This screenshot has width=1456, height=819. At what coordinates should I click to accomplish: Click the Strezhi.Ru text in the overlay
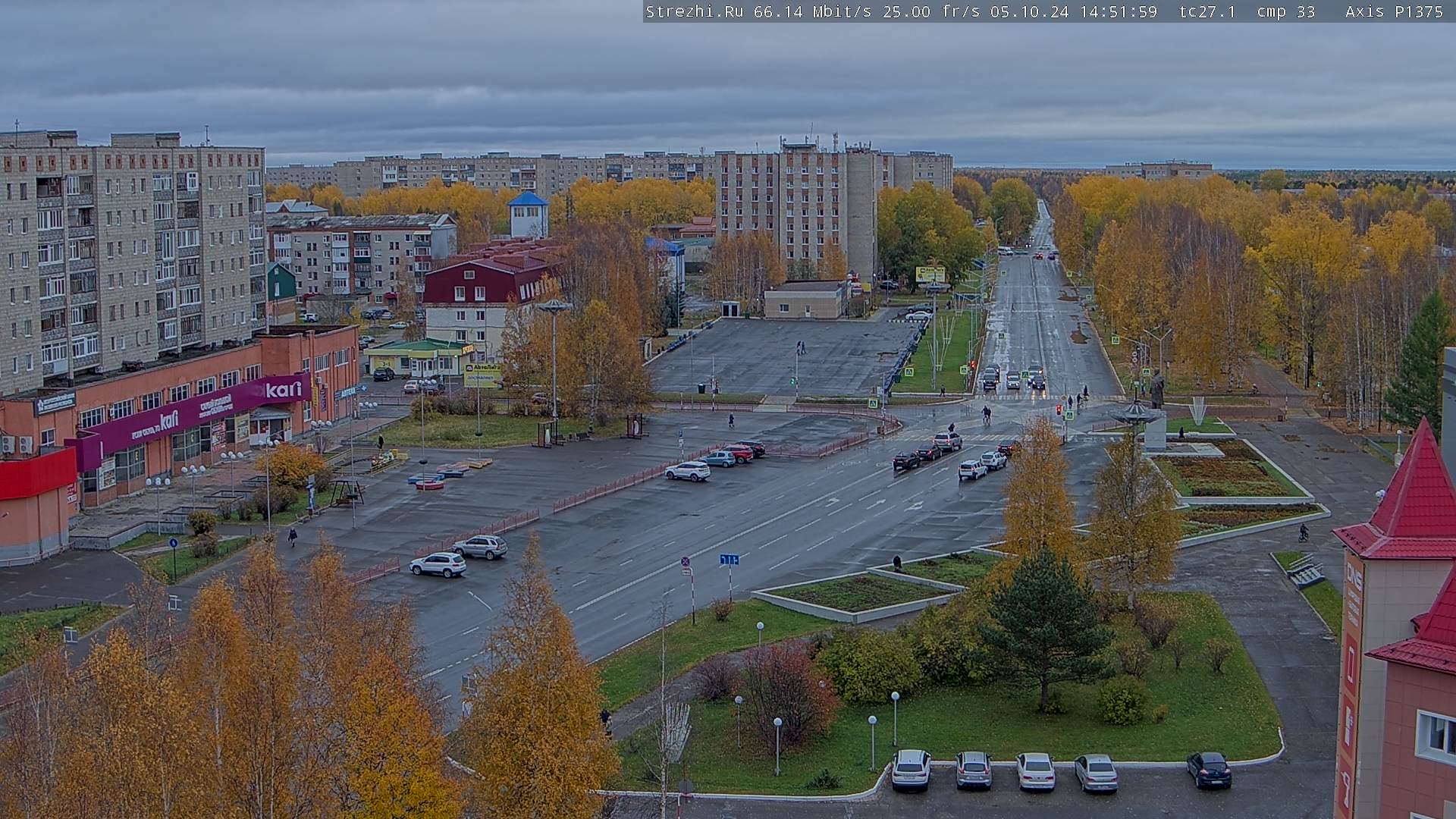tap(694, 11)
